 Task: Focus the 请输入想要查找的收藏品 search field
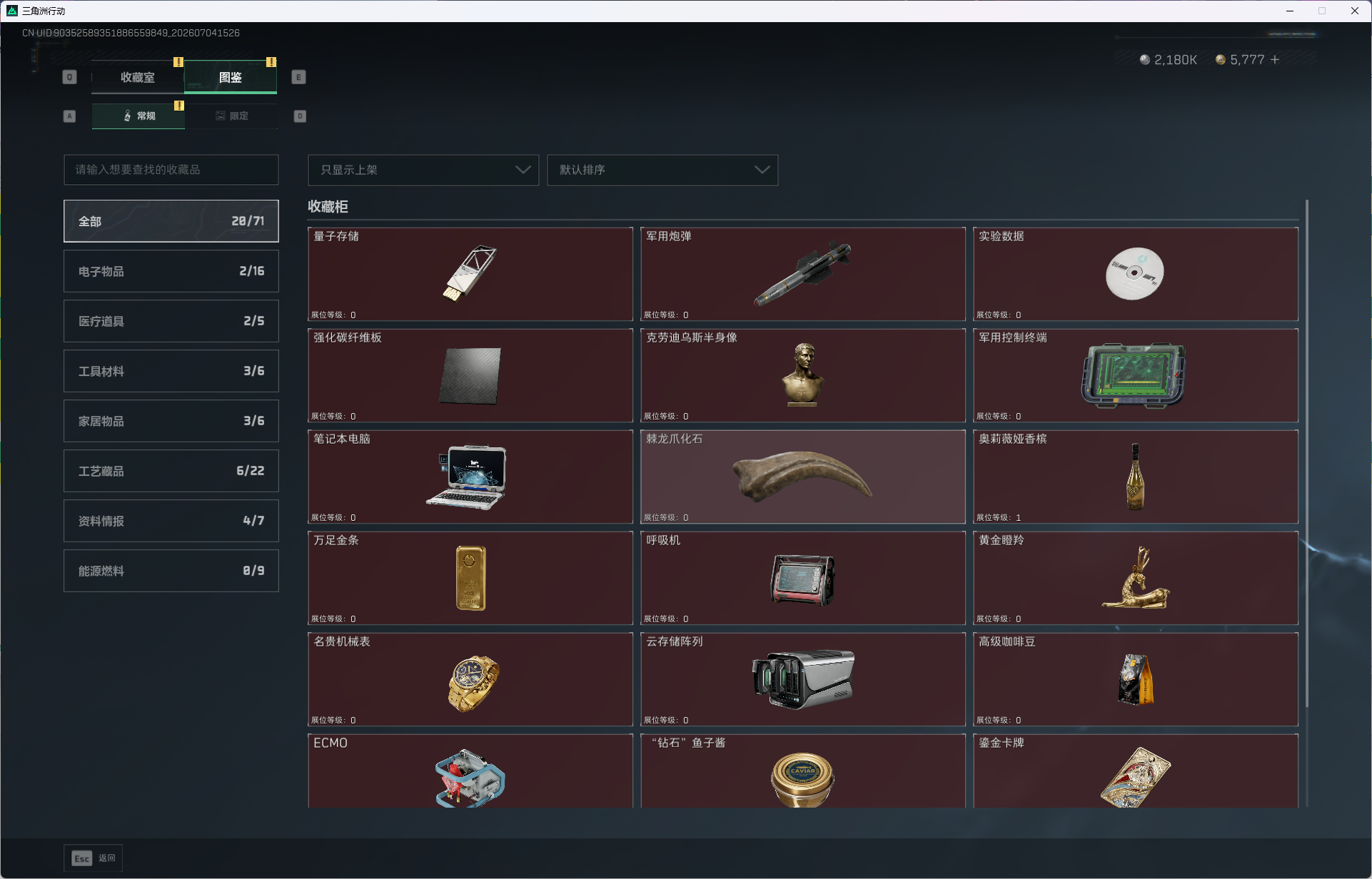(171, 170)
